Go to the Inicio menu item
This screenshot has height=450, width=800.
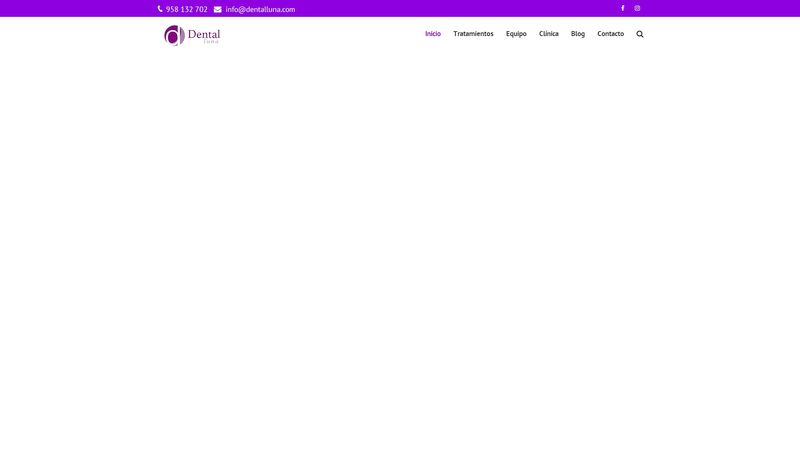[433, 34]
